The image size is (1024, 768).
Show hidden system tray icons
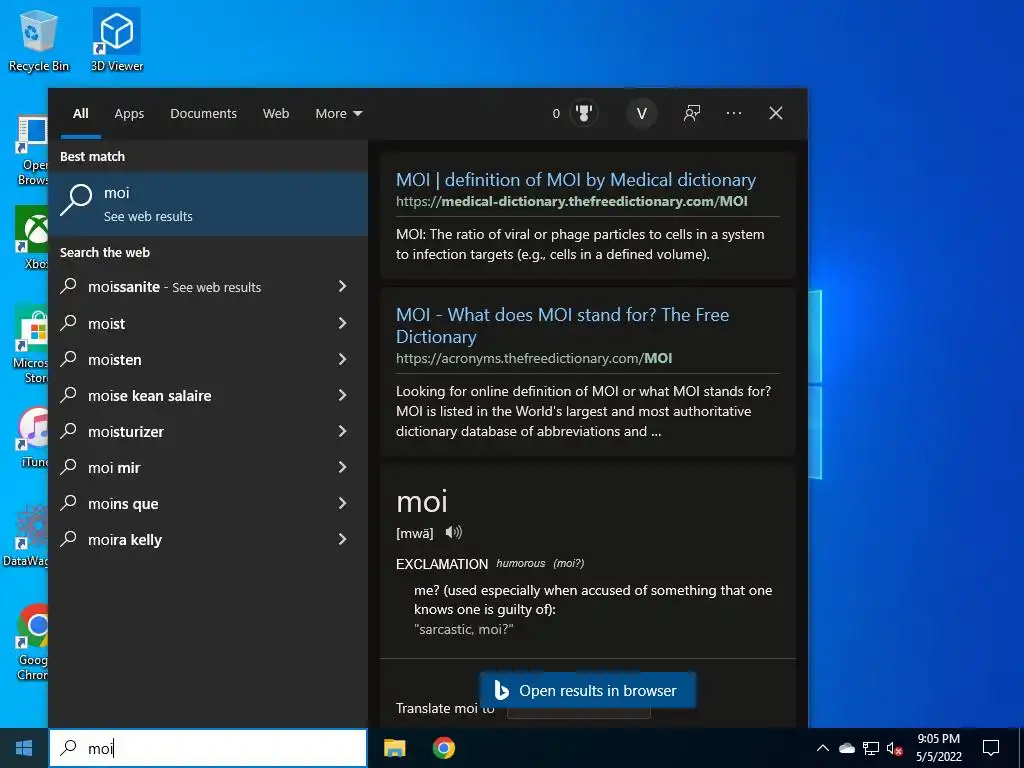point(823,748)
